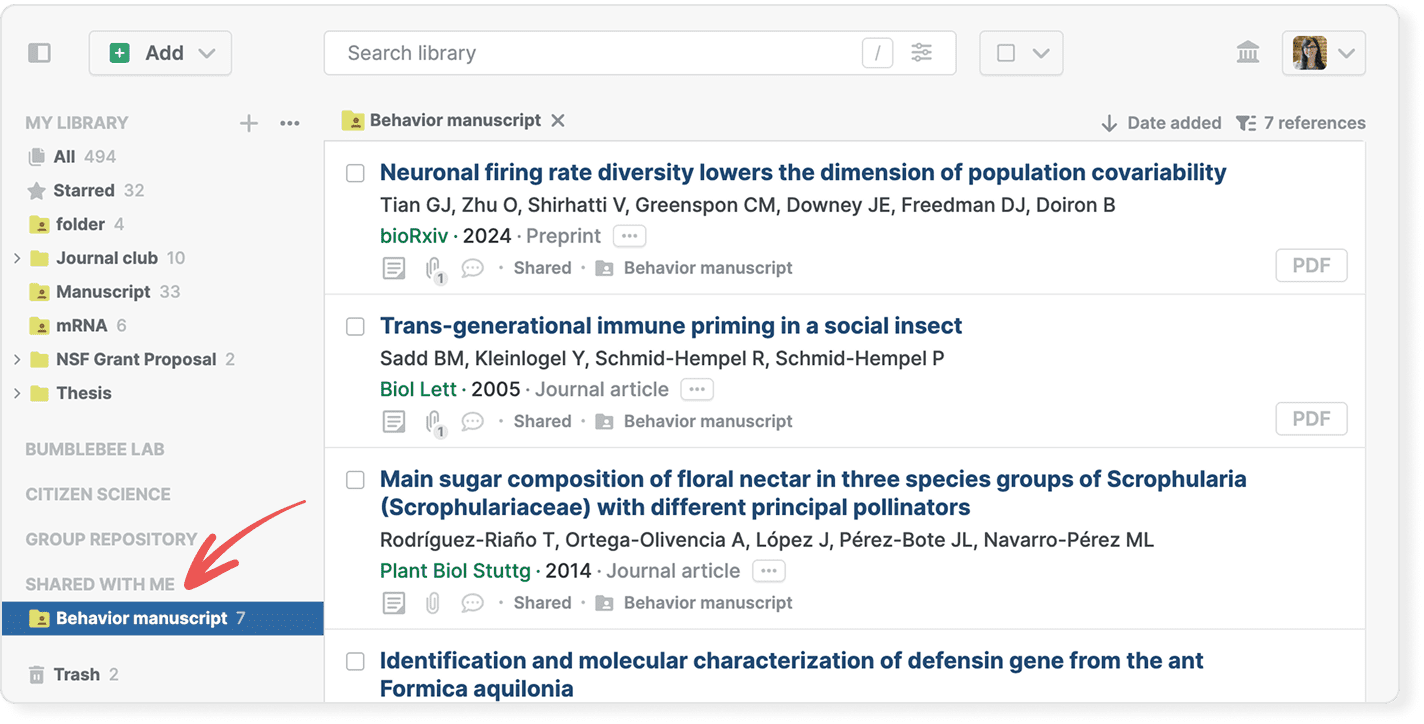Click the institution library icon
Screen dimensions: 1424x724
pos(1247,53)
